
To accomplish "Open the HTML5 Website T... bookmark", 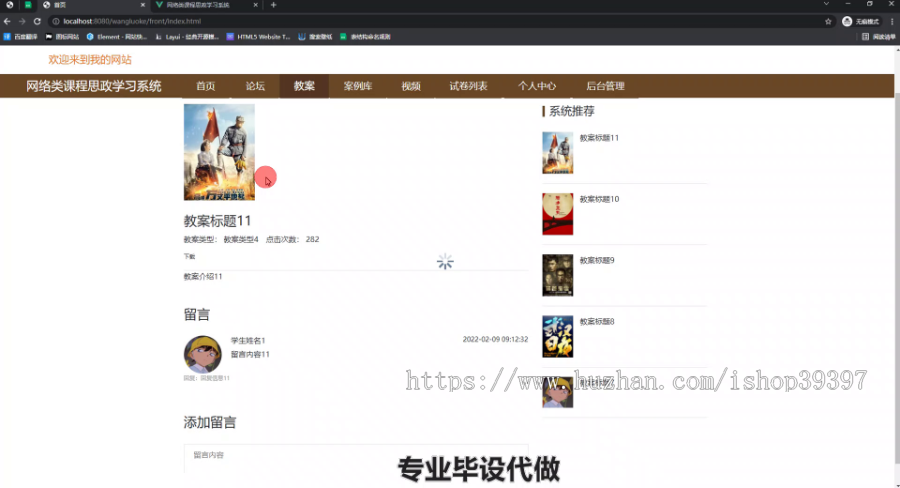I will tap(258, 37).
